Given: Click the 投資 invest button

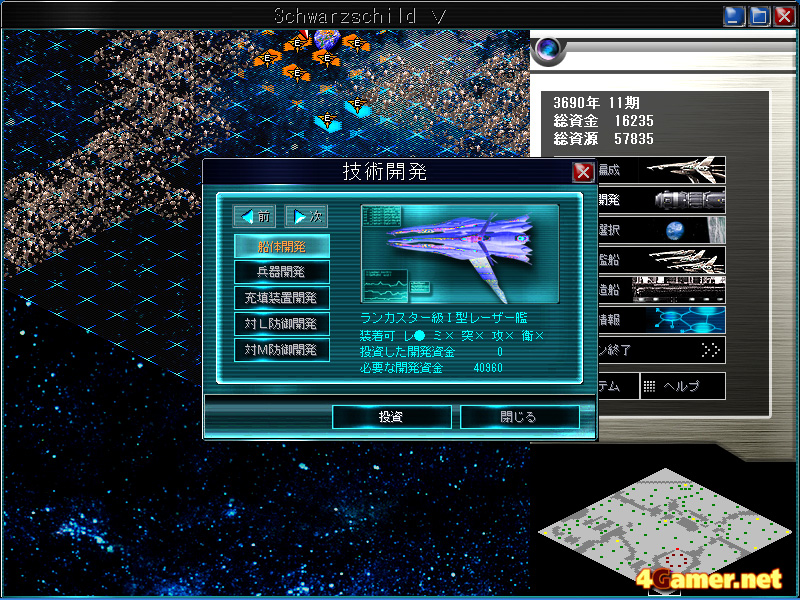Looking at the screenshot, I should [392, 417].
